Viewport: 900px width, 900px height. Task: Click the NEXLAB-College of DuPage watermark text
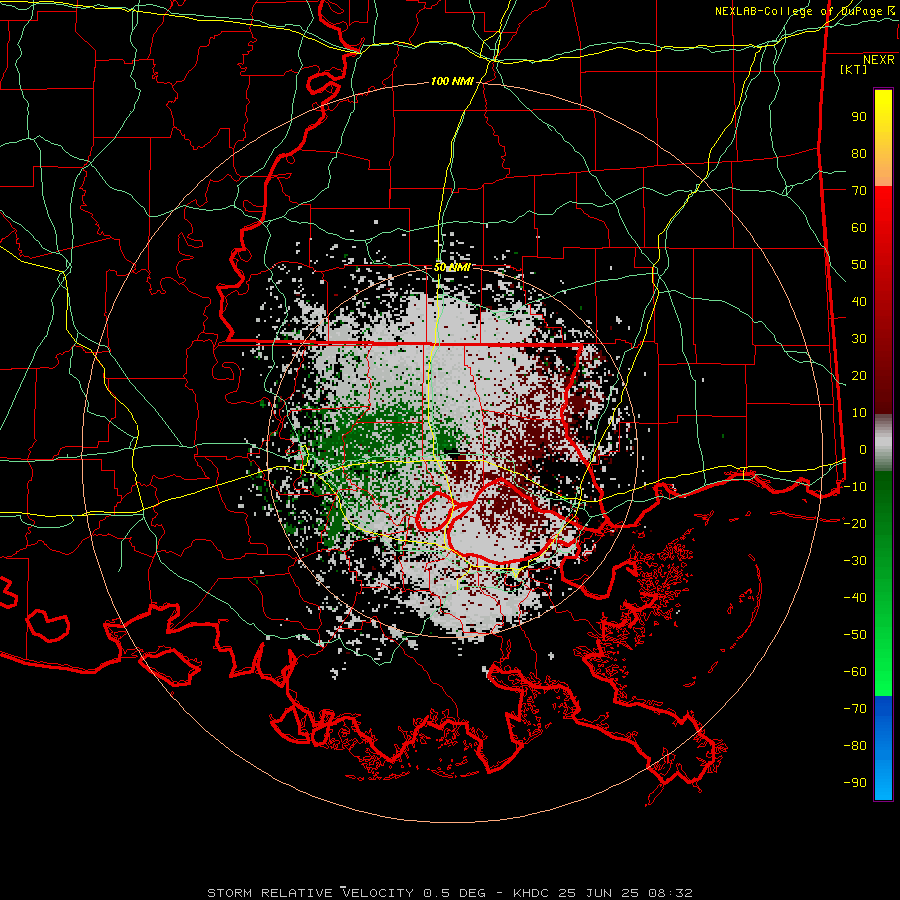(805, 11)
